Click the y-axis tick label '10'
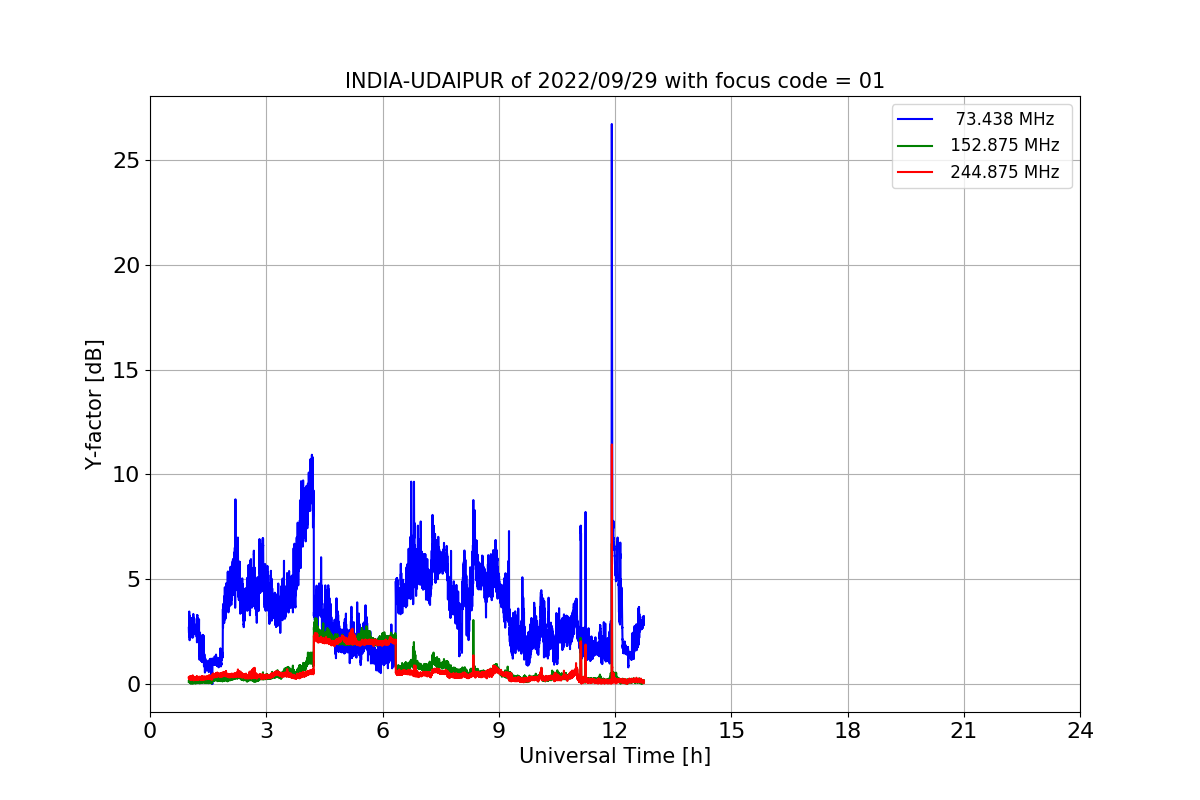This screenshot has height=800, width=1200. (x=128, y=475)
